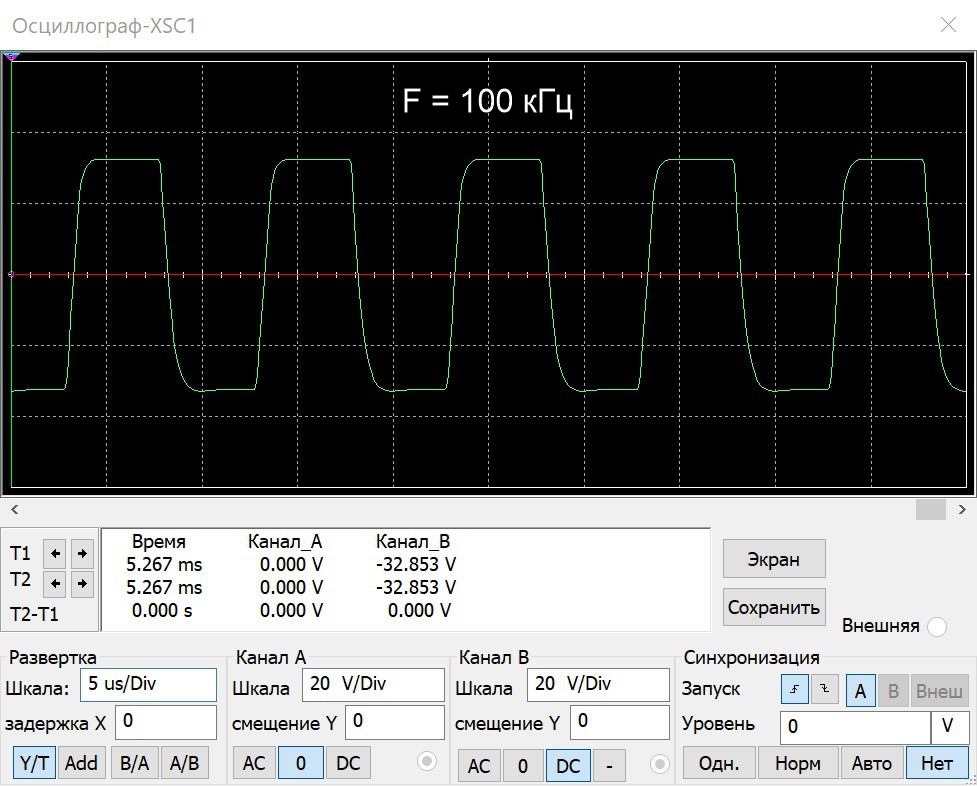The height and width of the screenshot is (786, 977).
Task: Select Y/T display mode
Action: 34,763
